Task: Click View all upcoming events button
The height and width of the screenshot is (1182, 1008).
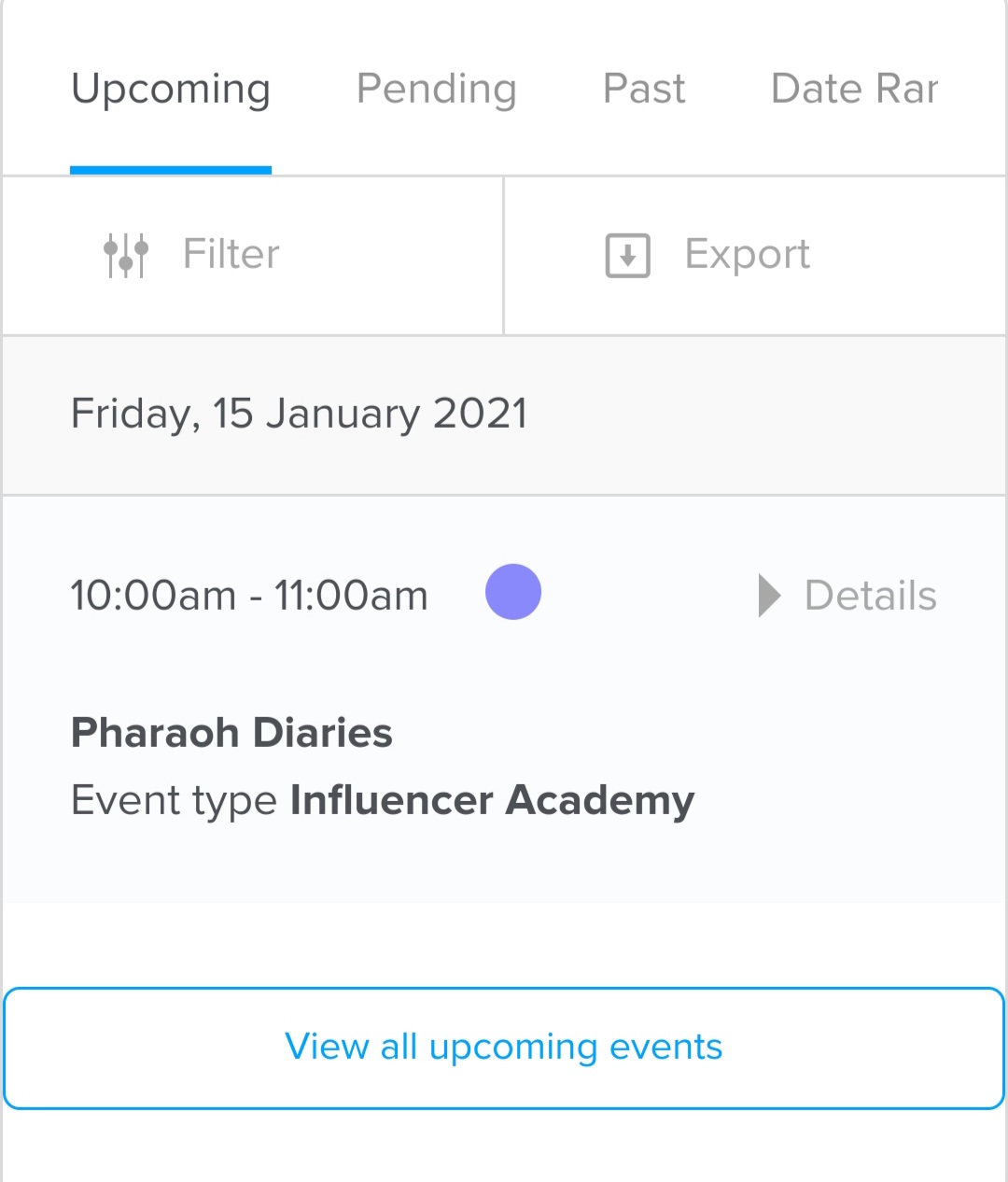Action: coord(504,1048)
